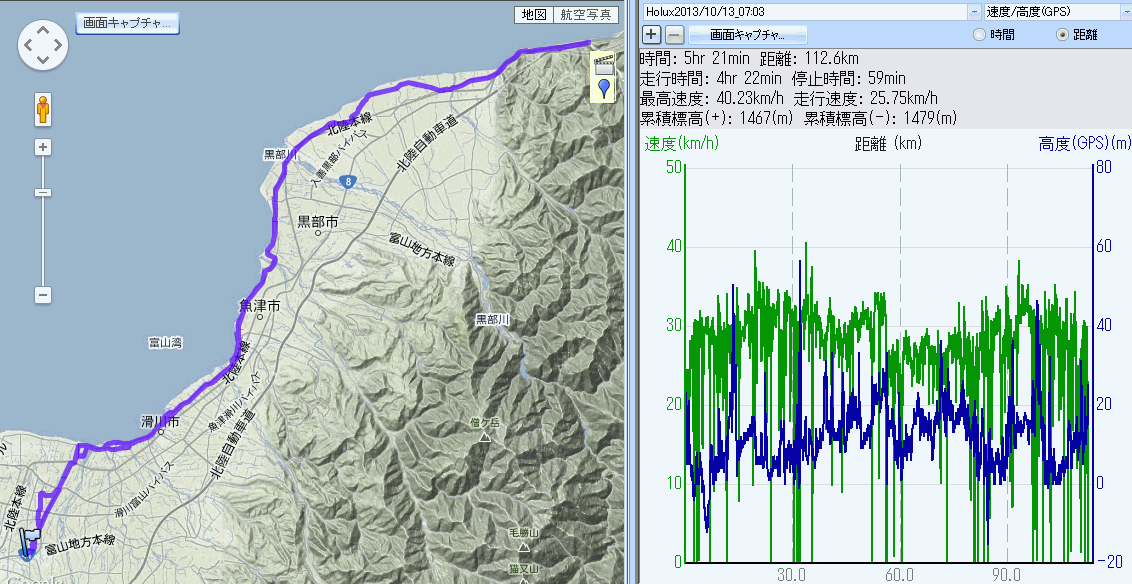The width and height of the screenshot is (1132, 584).
Task: Click the map zoom in plus button
Action: tap(43, 148)
